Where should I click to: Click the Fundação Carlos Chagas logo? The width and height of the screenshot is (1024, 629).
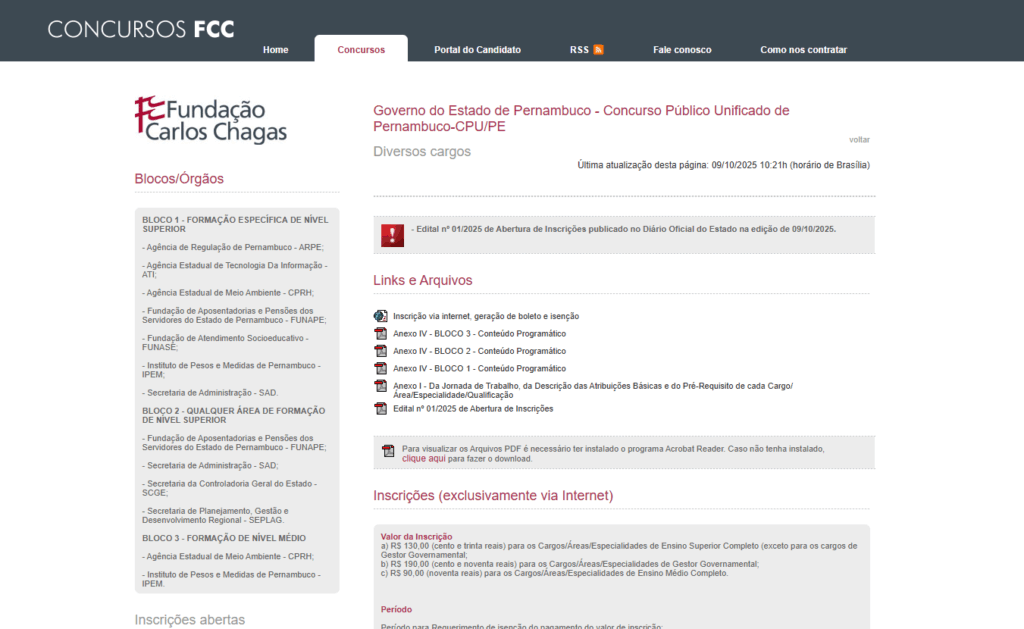click(209, 117)
